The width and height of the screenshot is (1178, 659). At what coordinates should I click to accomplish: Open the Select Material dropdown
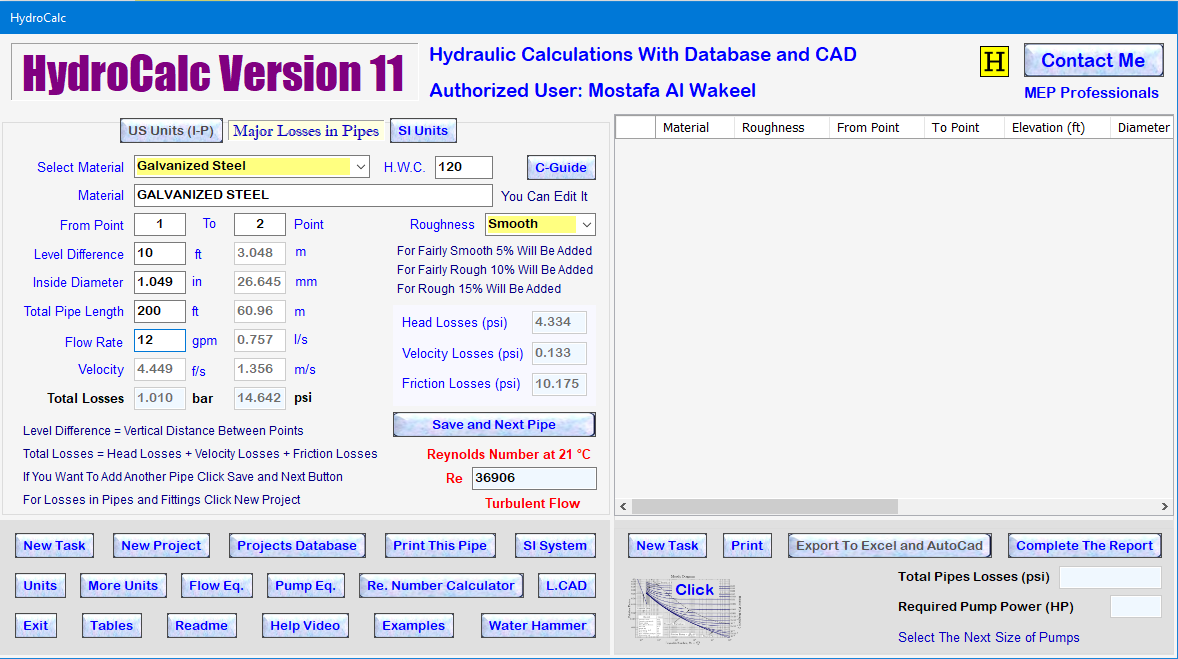pyautogui.click(x=361, y=167)
